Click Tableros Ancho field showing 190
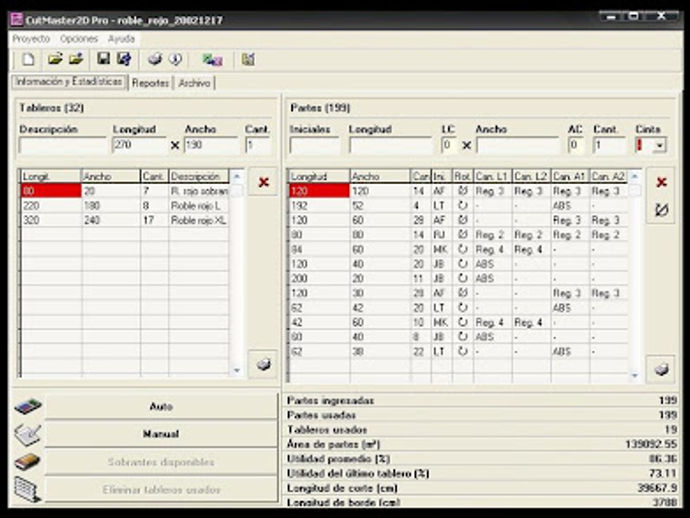The image size is (690, 518). click(x=212, y=145)
